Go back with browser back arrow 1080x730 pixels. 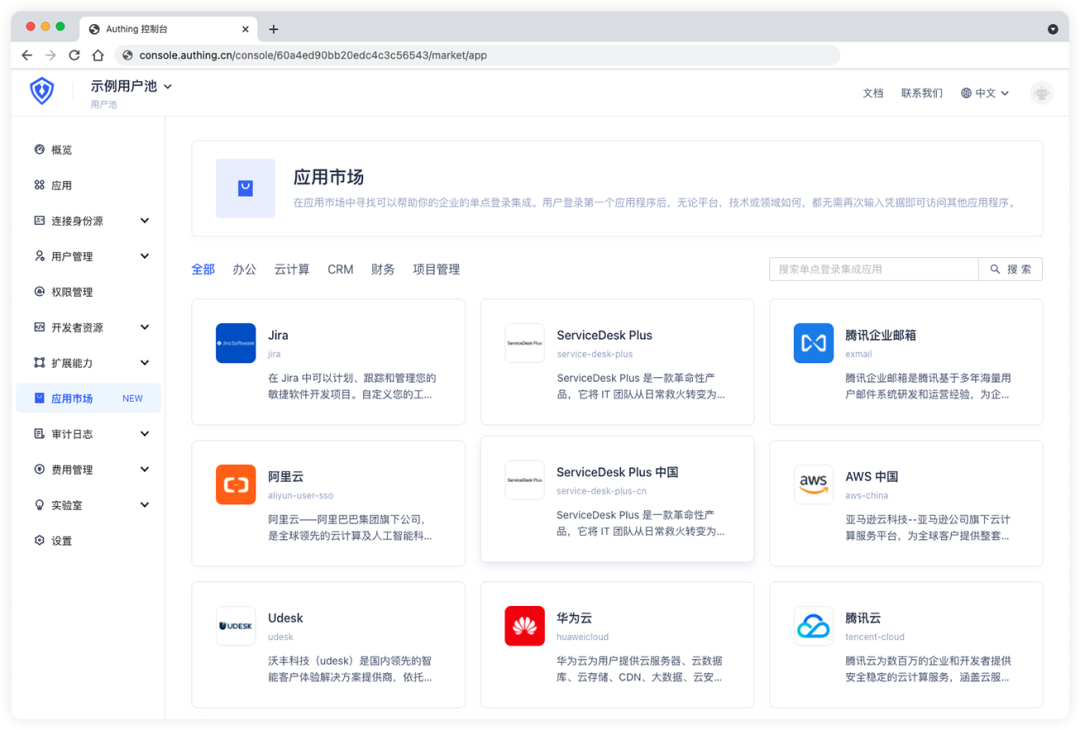[27, 55]
